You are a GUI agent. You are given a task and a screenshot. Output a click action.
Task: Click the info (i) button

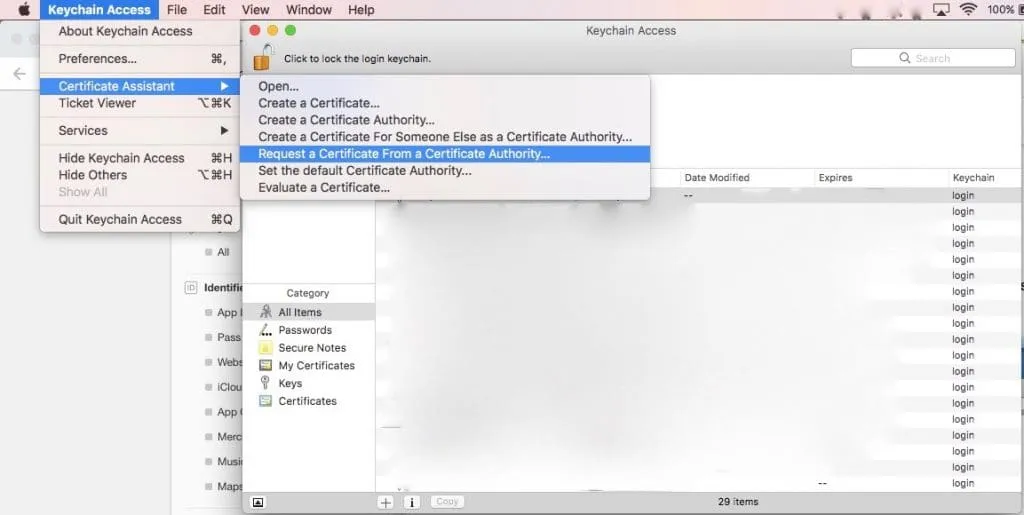[411, 502]
